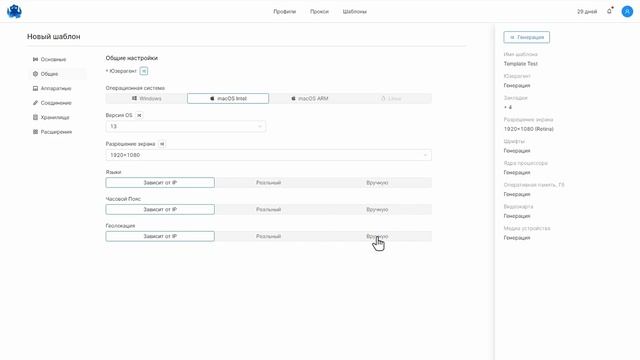Set Языки to Вручную
Image resolution: width=640 pixels, height=360 pixels.
[x=377, y=182]
